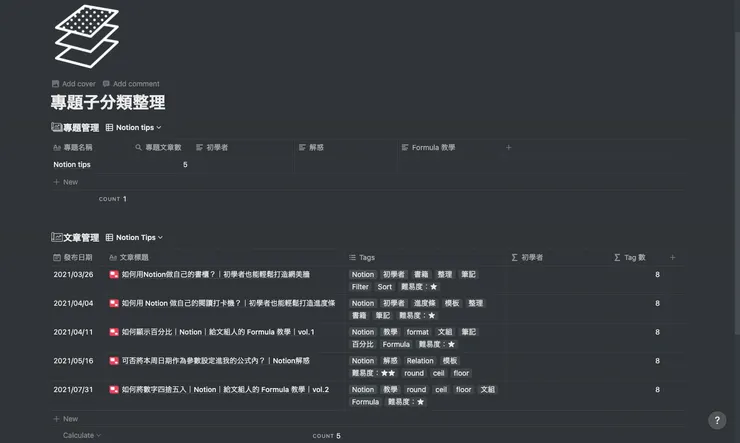Click the 進度條 tag in 2021/04/04 row
The height and width of the screenshot is (443, 740).
(424, 303)
